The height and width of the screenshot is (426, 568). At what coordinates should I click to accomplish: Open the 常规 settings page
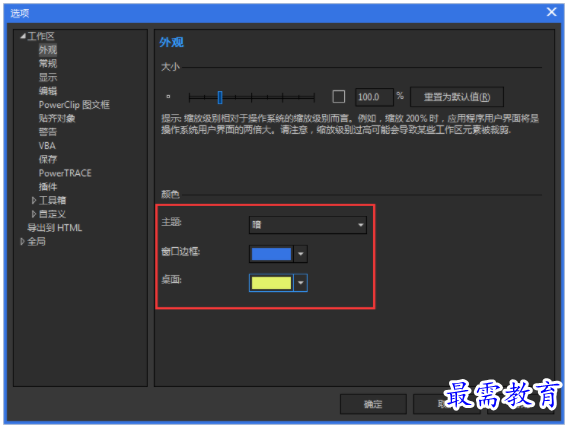click(x=48, y=63)
